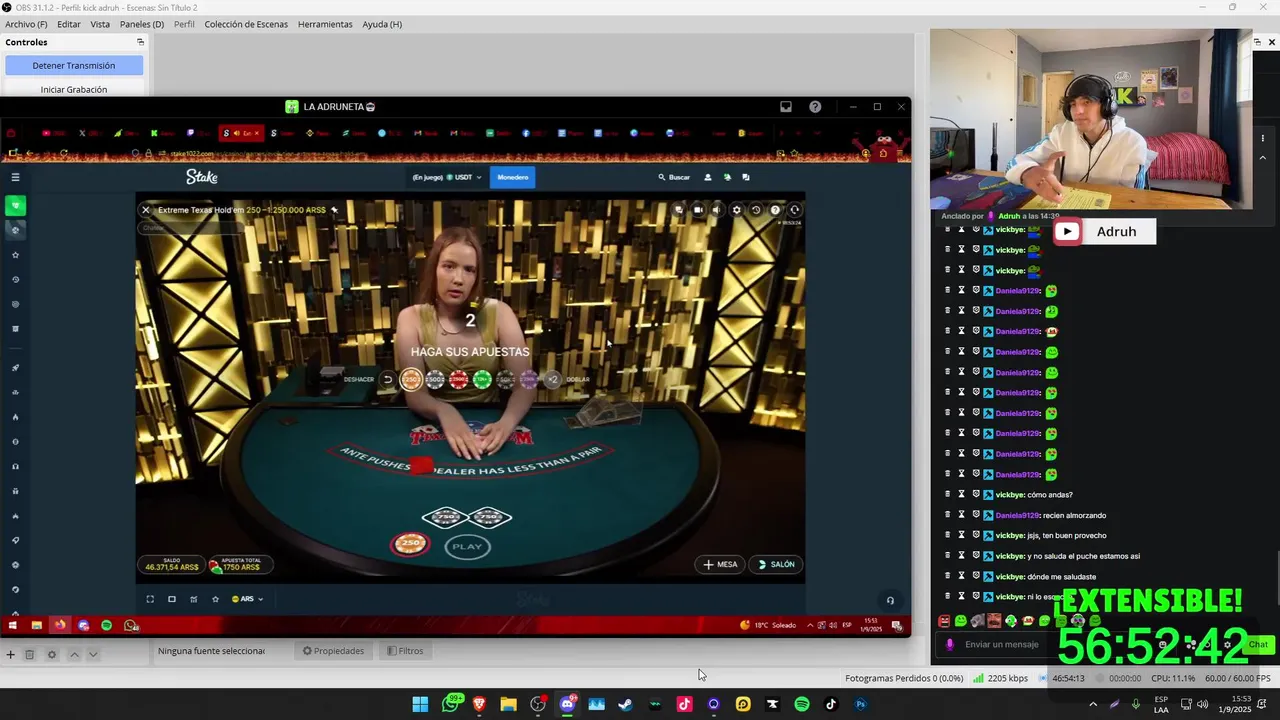The height and width of the screenshot is (720, 1280).
Task: Close the chat dock panel
Action: tap(1271, 42)
